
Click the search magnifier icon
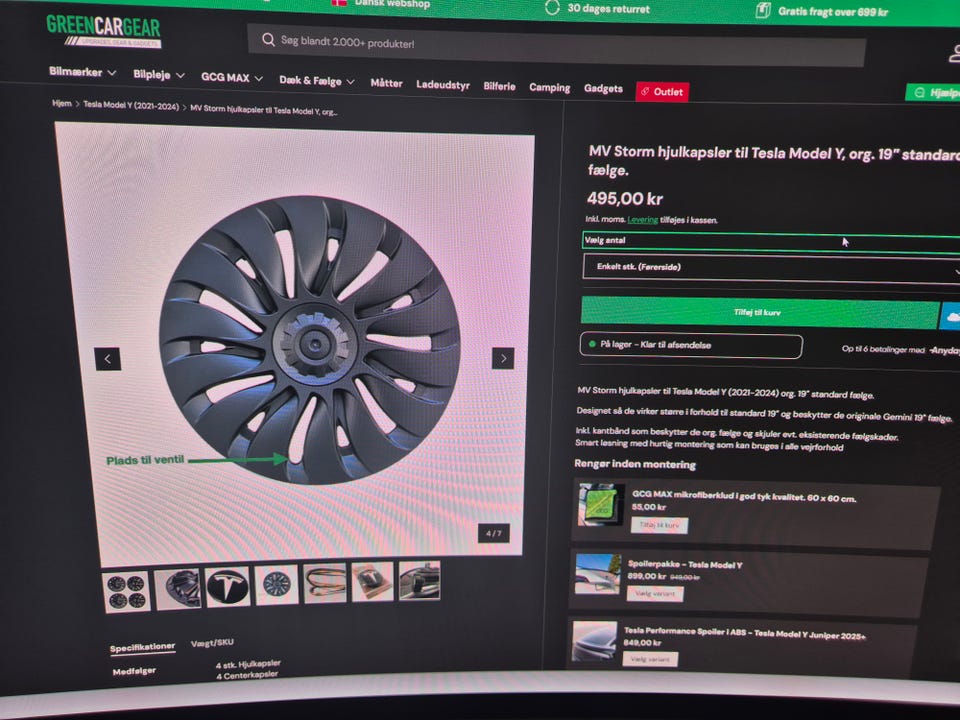[268, 41]
